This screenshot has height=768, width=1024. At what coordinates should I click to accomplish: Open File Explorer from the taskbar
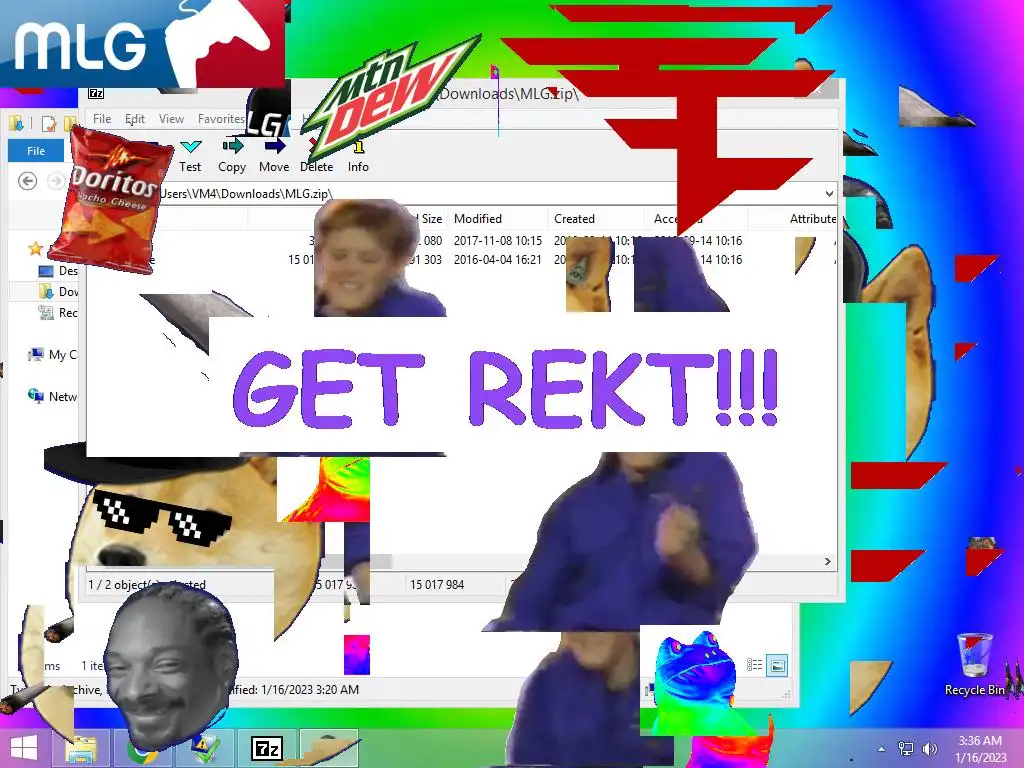pos(82,748)
